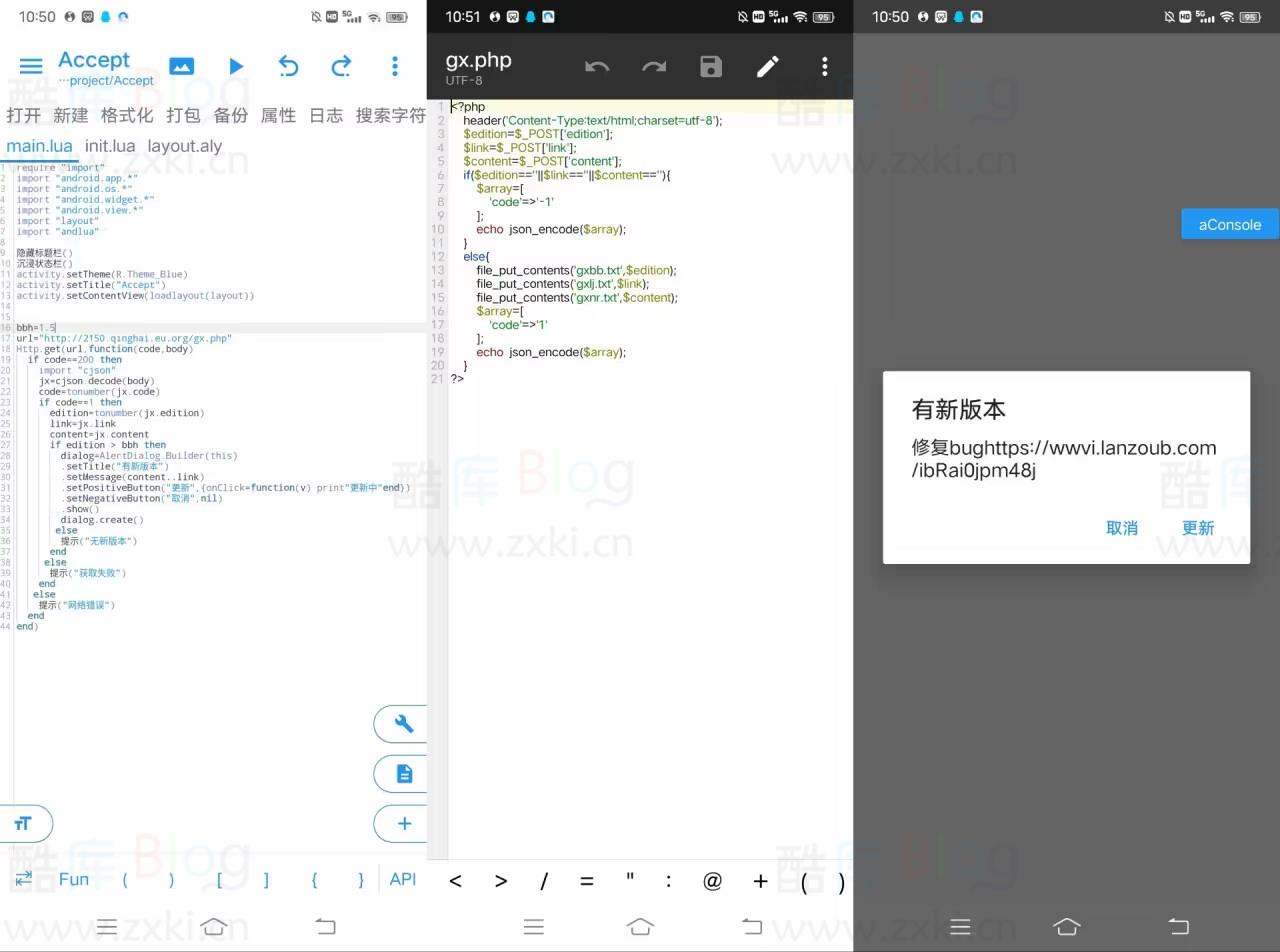
Task: Run the Accept project
Action: click(236, 66)
